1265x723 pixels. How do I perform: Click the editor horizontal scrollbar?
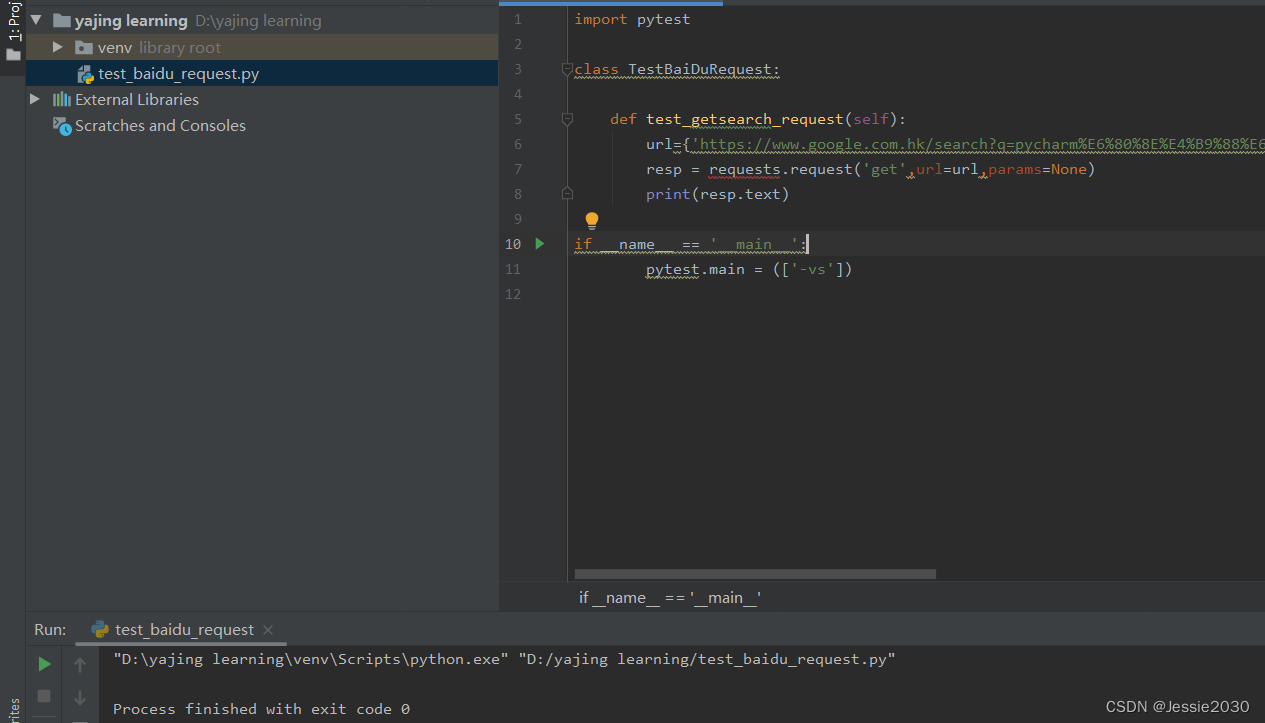coord(753,573)
